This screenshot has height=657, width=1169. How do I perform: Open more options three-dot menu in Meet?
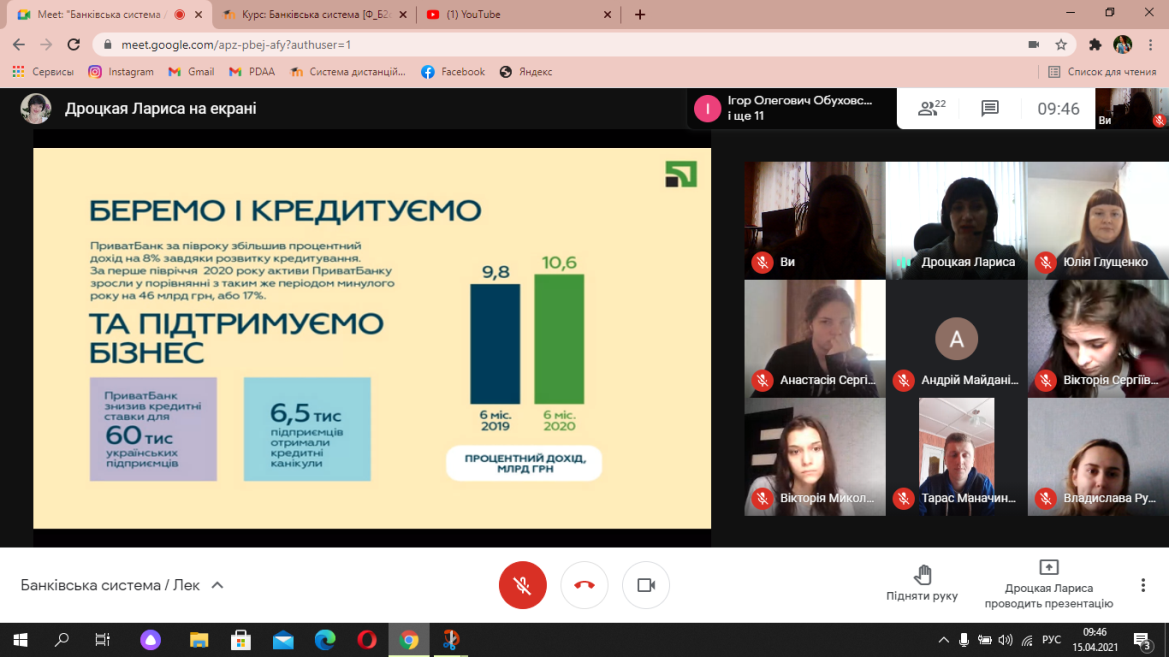[1143, 585]
